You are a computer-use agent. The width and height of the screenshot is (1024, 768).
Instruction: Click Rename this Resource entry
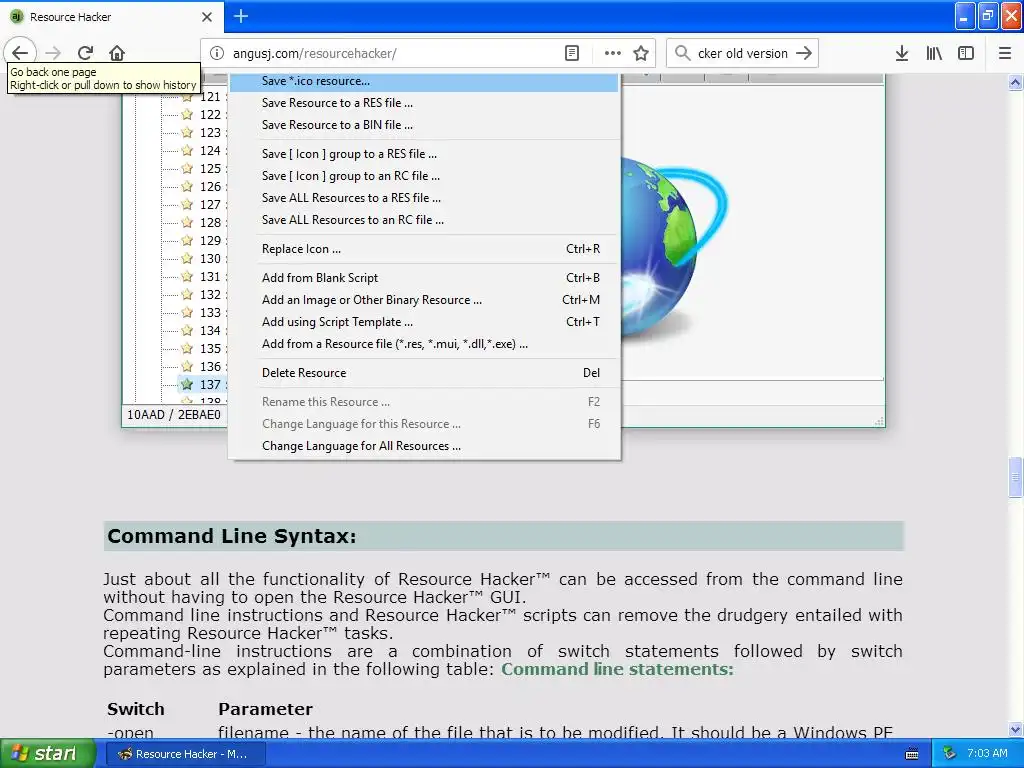click(424, 402)
